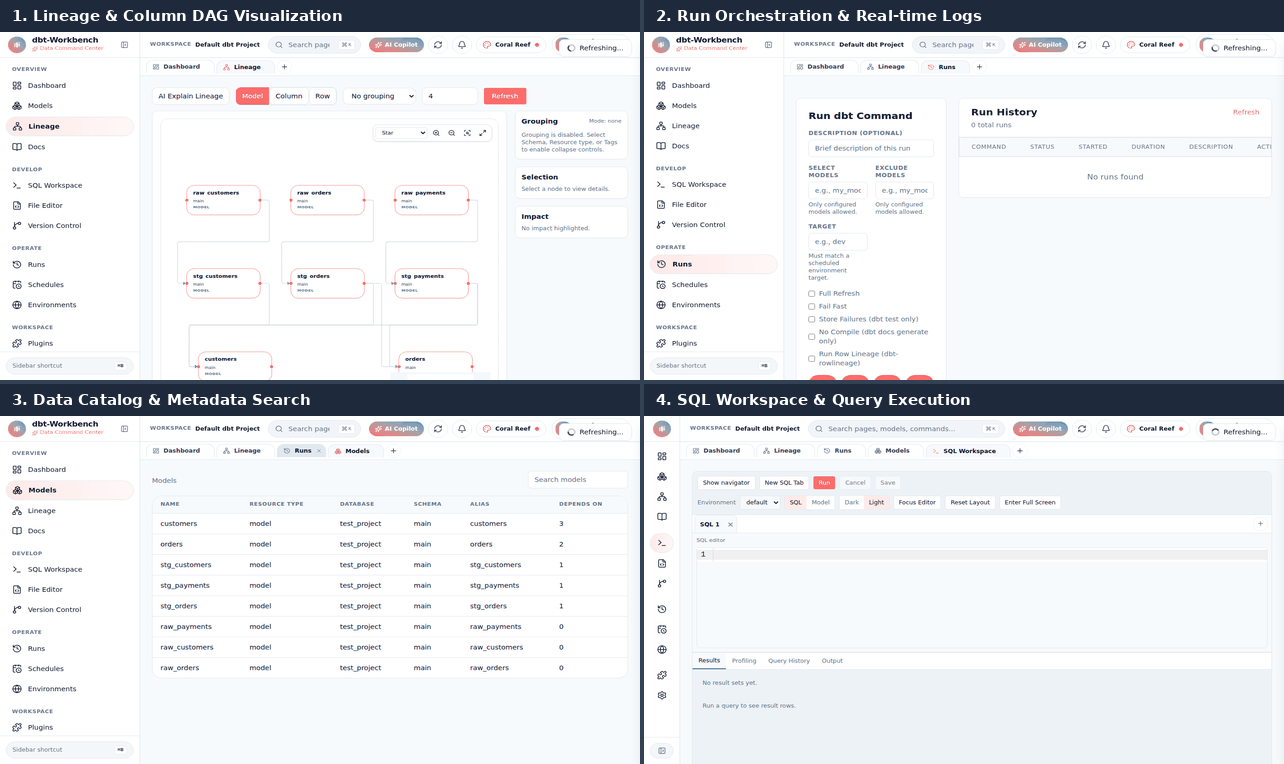Click Brief description of this run field

[x=871, y=148]
